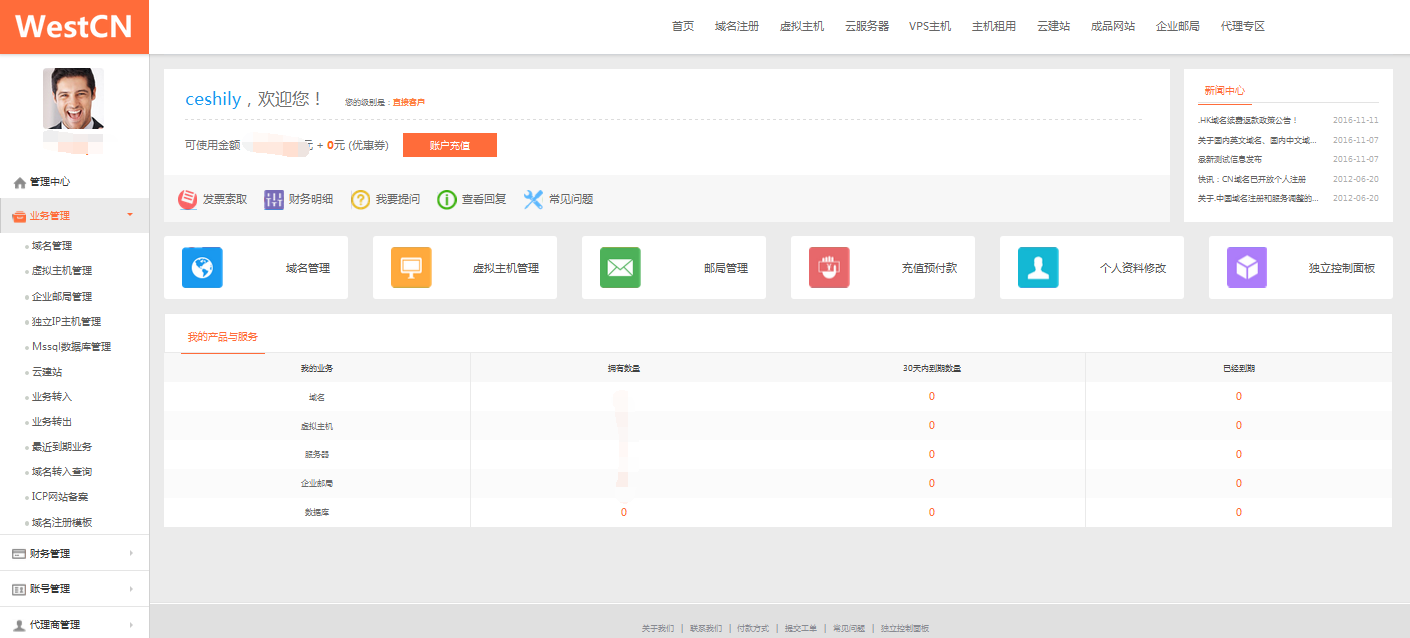Viewport: 1410px width, 638px height.
Task: Expand the 代理商管理 sidebar section
Action: pos(74,625)
